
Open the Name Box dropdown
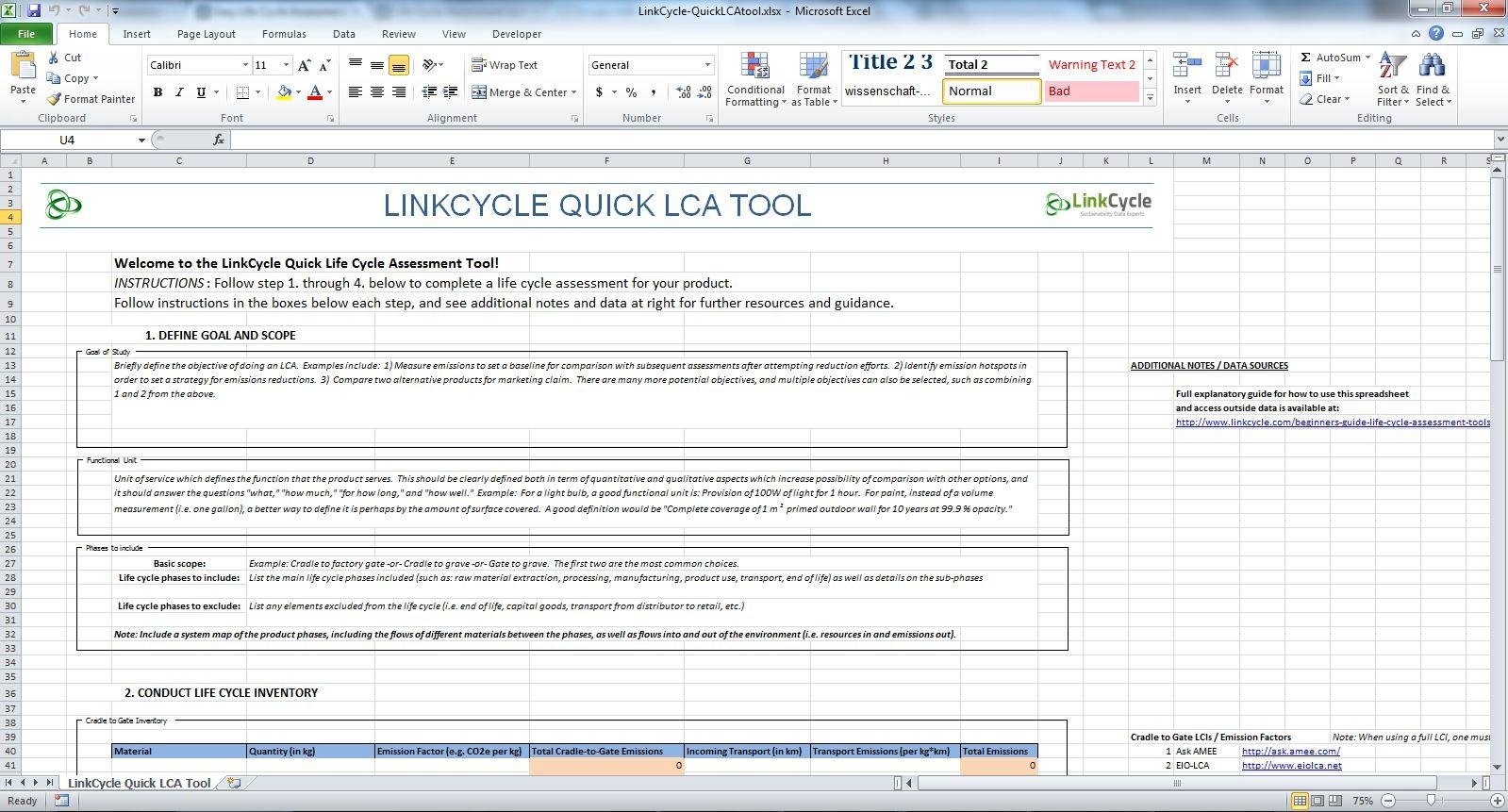[x=141, y=140]
